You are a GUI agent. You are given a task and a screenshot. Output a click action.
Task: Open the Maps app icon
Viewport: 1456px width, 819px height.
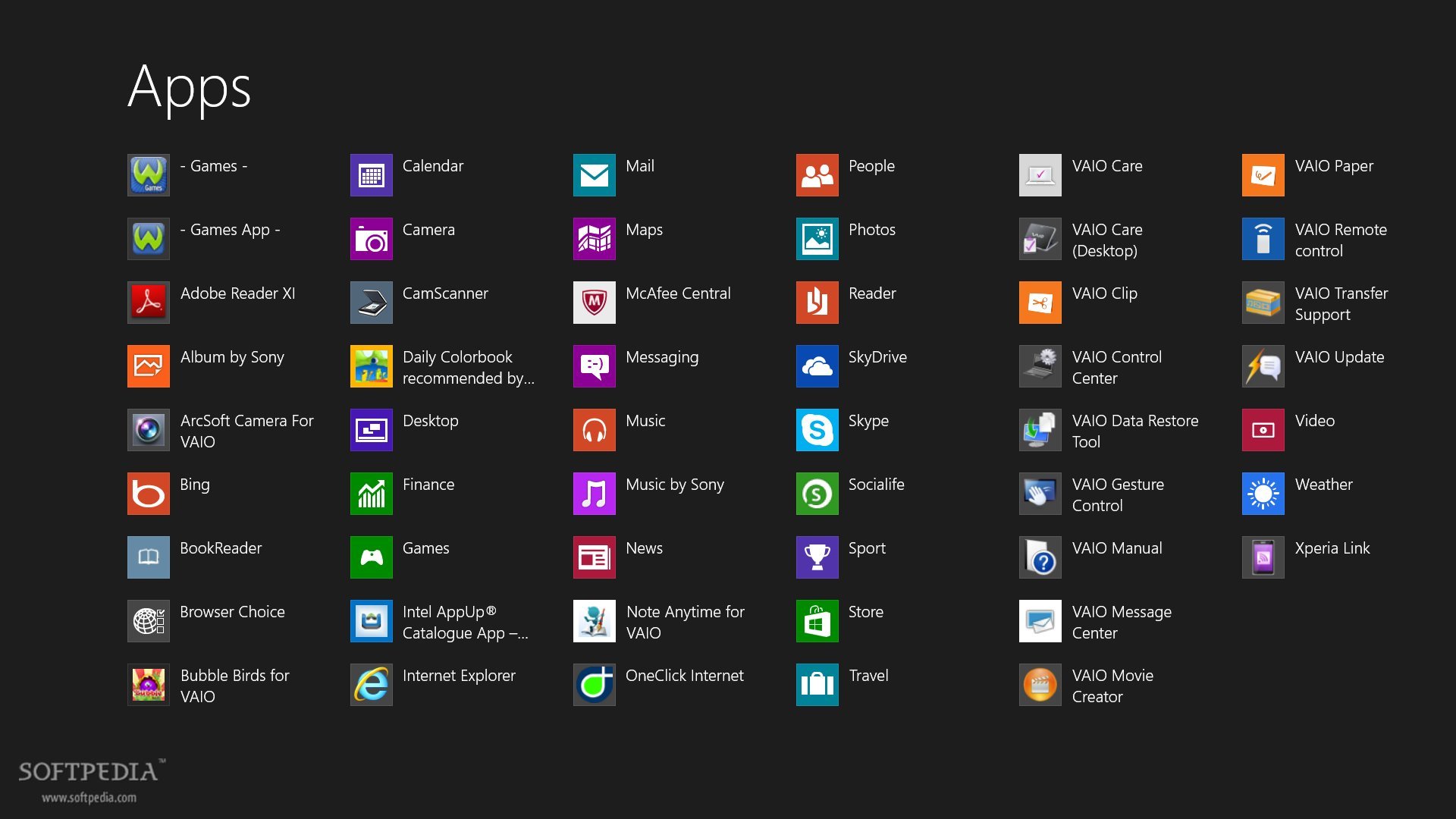595,239
